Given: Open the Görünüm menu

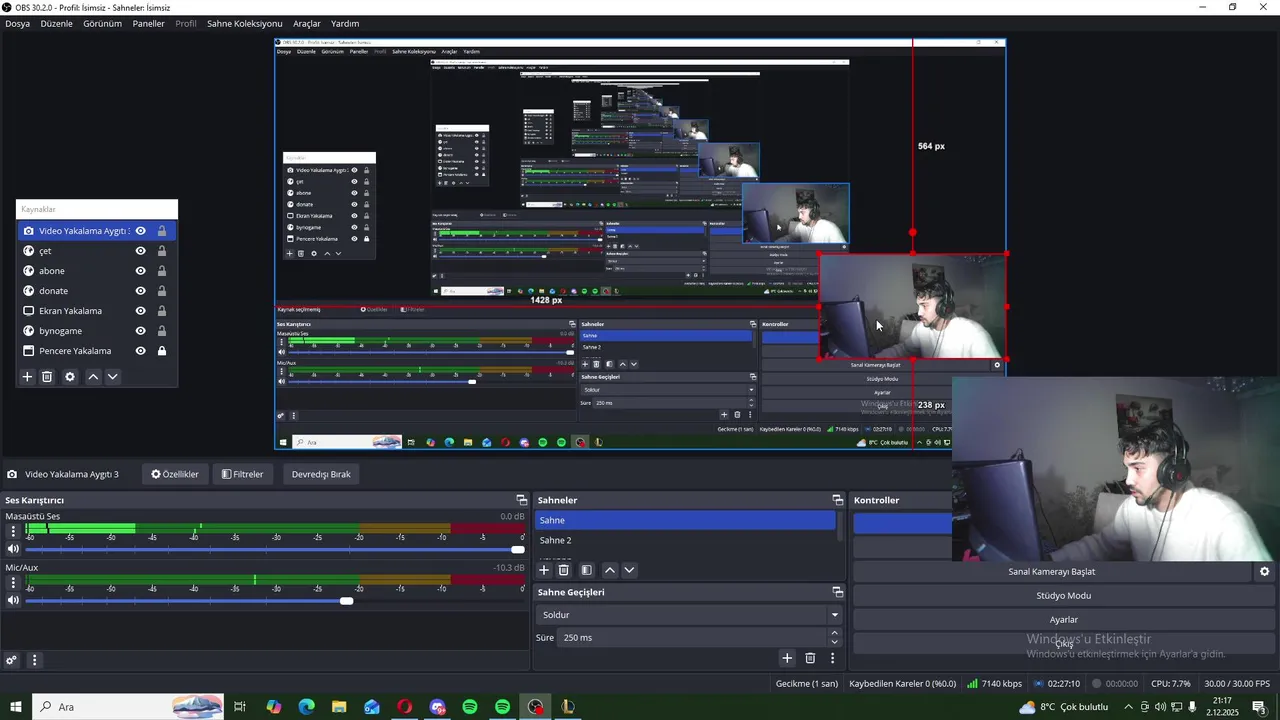Looking at the screenshot, I should click(102, 23).
